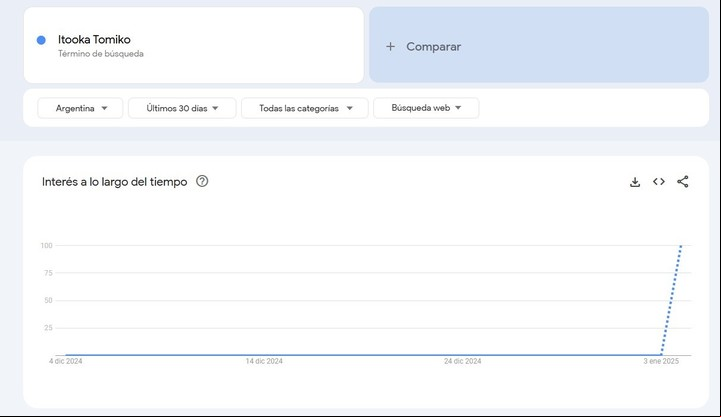Click the 4 dic 2024 date label
This screenshot has height=417, width=721.
tap(66, 361)
